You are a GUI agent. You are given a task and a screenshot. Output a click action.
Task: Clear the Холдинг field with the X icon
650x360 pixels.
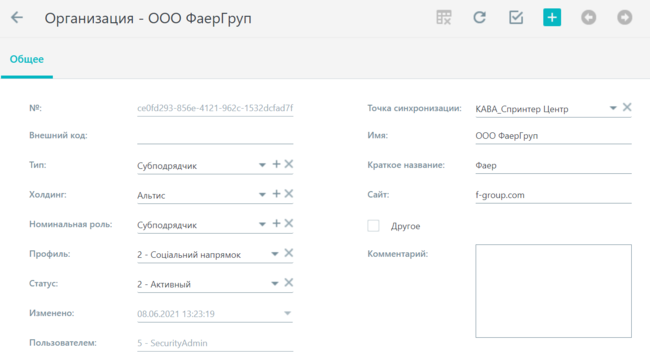coord(289,194)
